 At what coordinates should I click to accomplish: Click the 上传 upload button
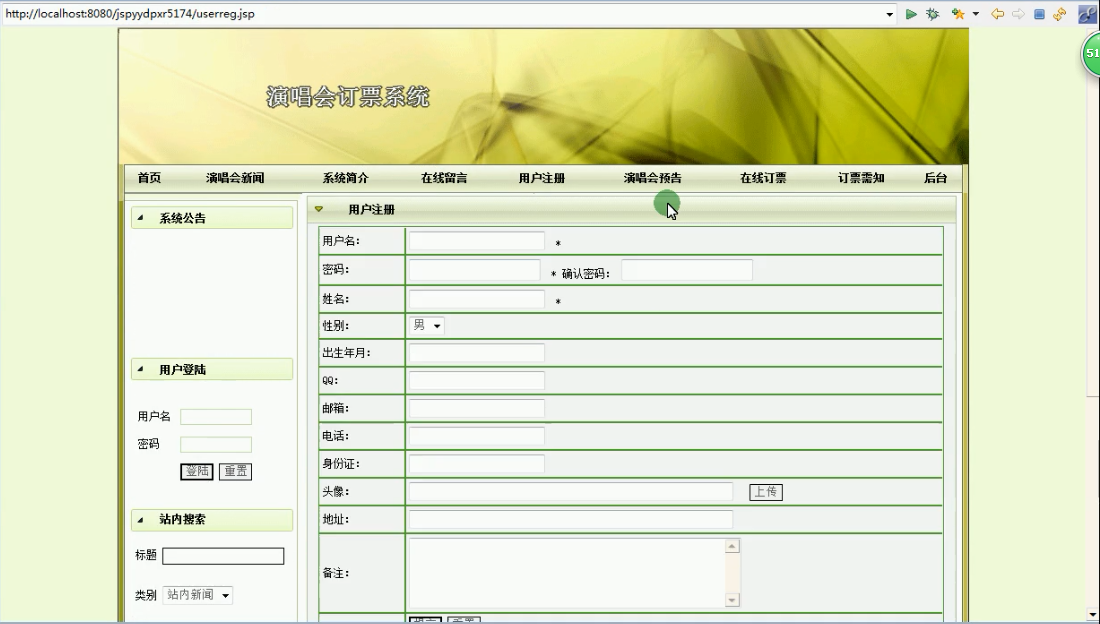pos(765,492)
